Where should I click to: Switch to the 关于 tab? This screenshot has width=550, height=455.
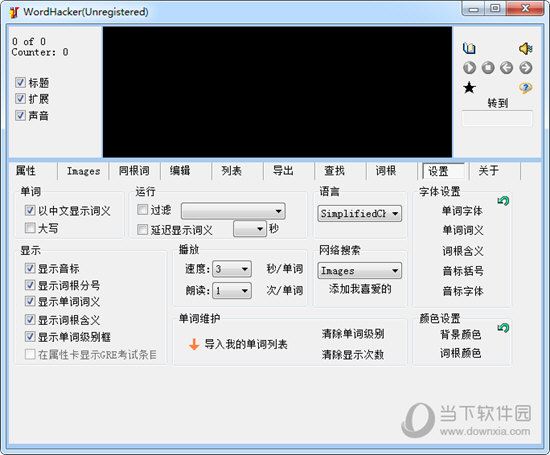(489, 171)
